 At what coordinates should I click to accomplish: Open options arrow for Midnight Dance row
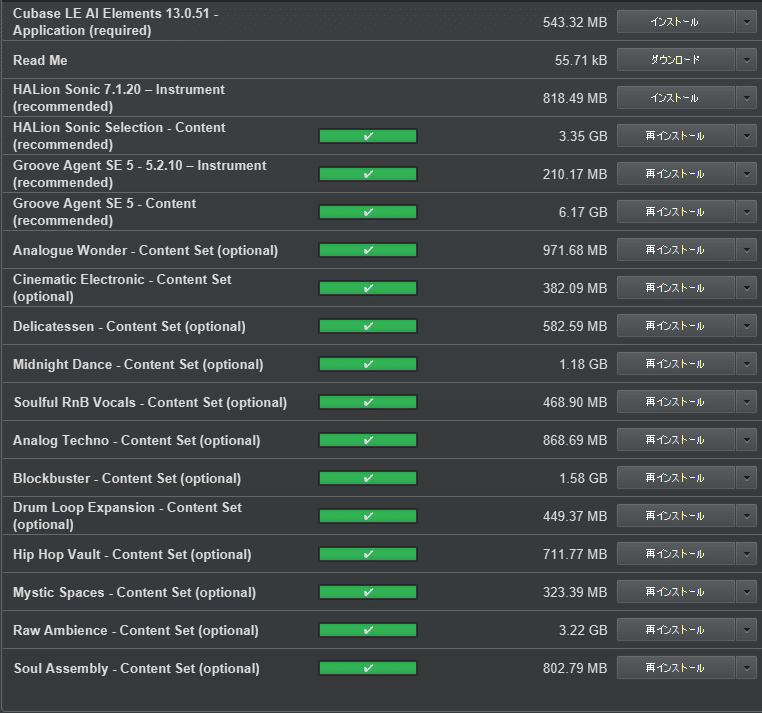tap(746, 364)
